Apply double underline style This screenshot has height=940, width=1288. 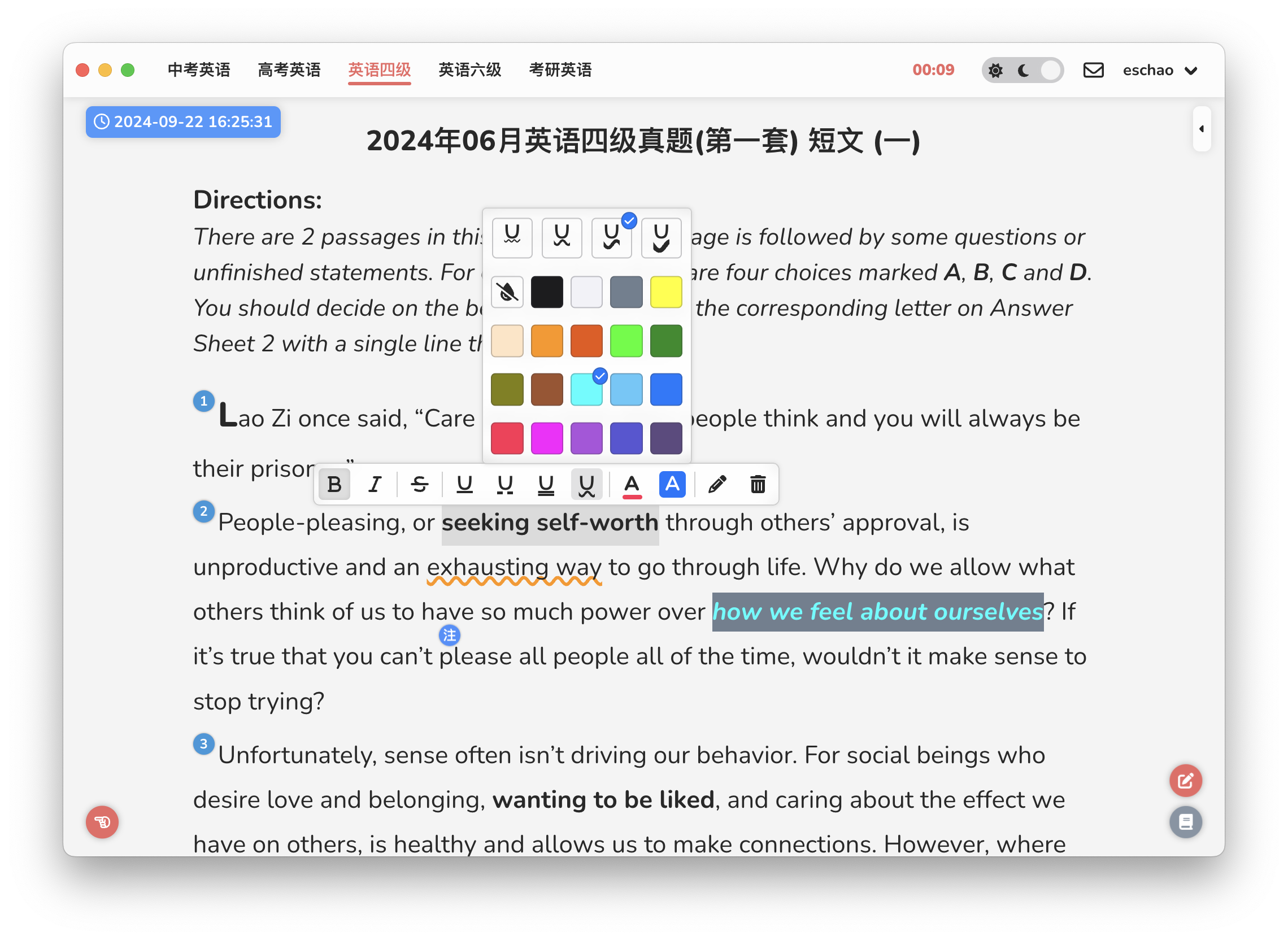click(546, 485)
